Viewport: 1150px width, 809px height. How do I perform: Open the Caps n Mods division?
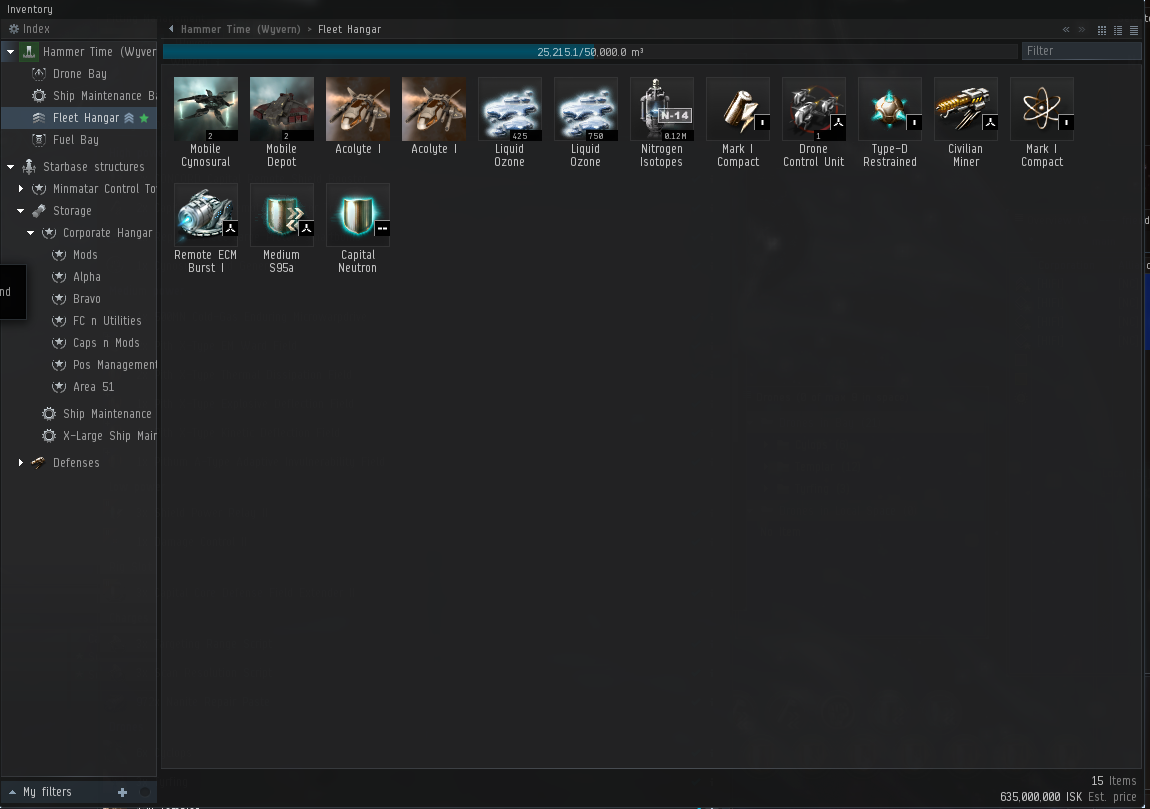pos(106,343)
